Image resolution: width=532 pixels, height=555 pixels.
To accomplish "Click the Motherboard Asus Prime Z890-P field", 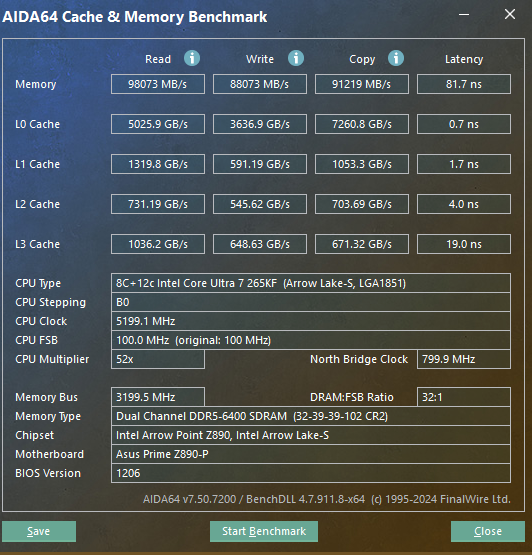I will coord(311,454).
